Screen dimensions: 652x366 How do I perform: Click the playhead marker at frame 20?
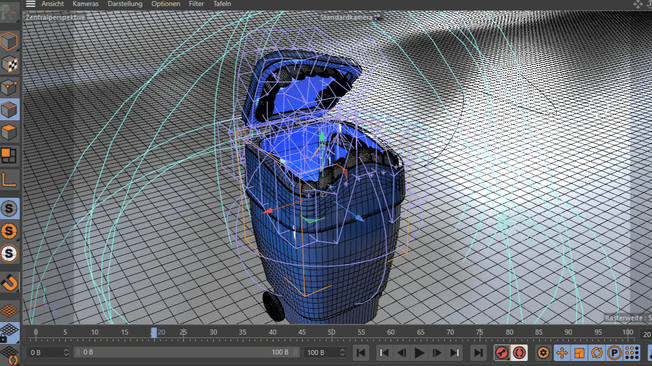(154, 332)
